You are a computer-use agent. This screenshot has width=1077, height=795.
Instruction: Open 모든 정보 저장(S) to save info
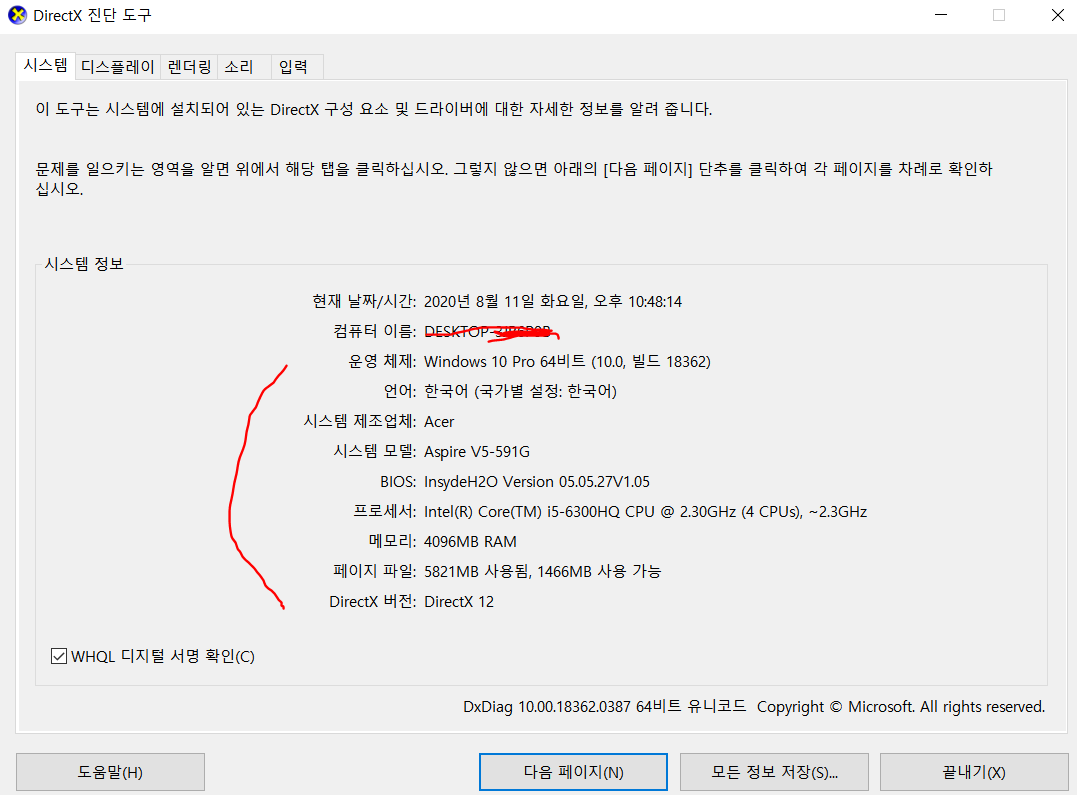774,771
